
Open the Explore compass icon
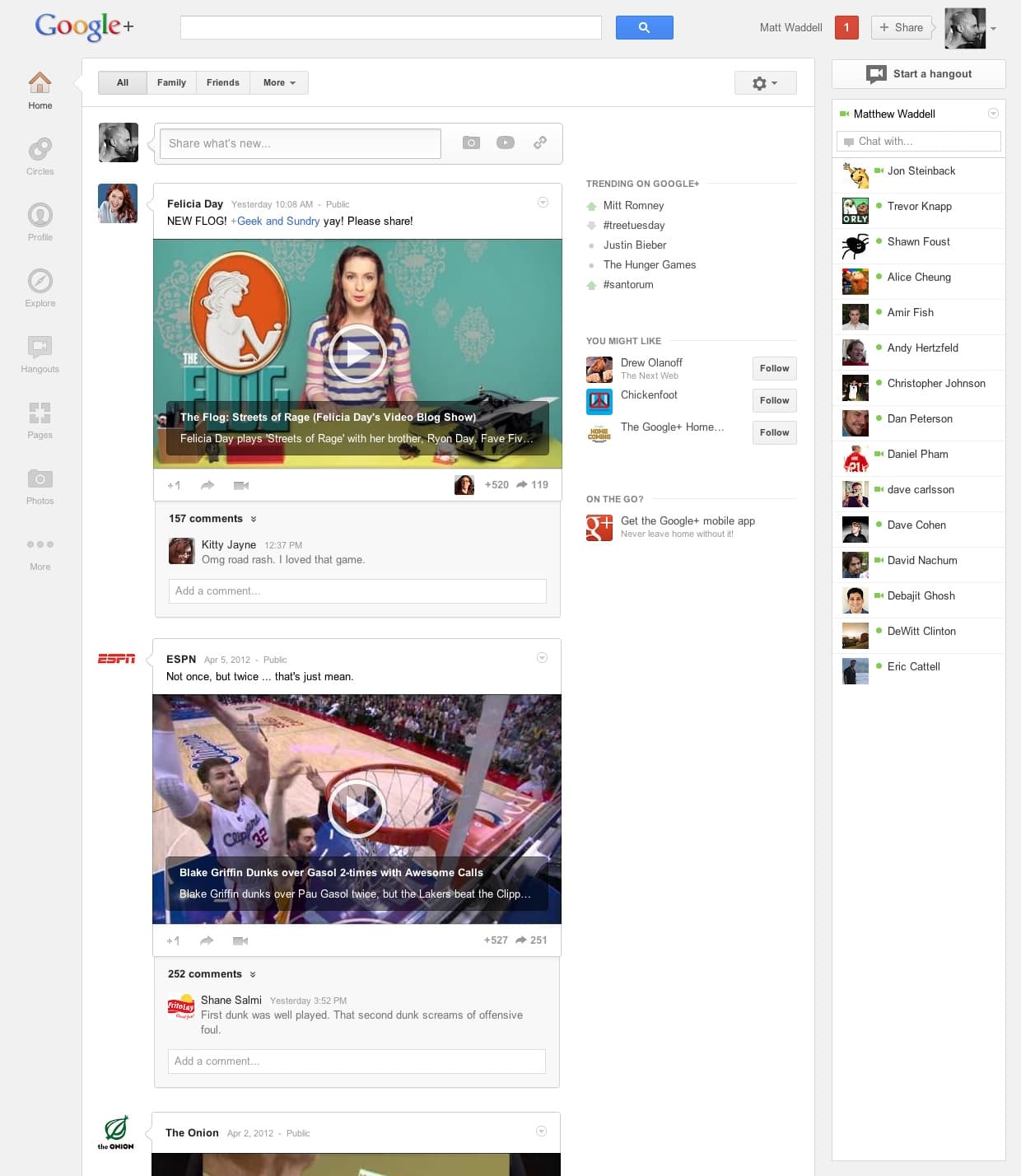(40, 282)
